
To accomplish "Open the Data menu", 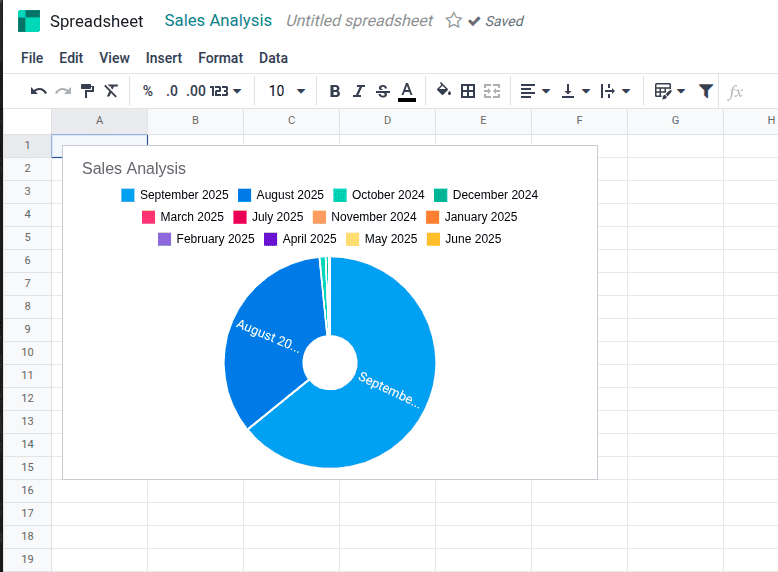I will click(273, 58).
